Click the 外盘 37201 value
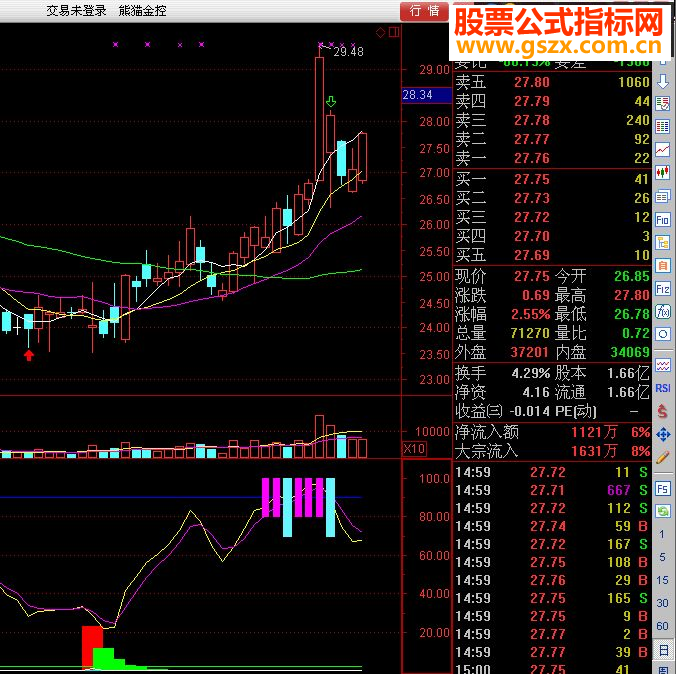Screen dimensions: 676x674 click(x=530, y=352)
